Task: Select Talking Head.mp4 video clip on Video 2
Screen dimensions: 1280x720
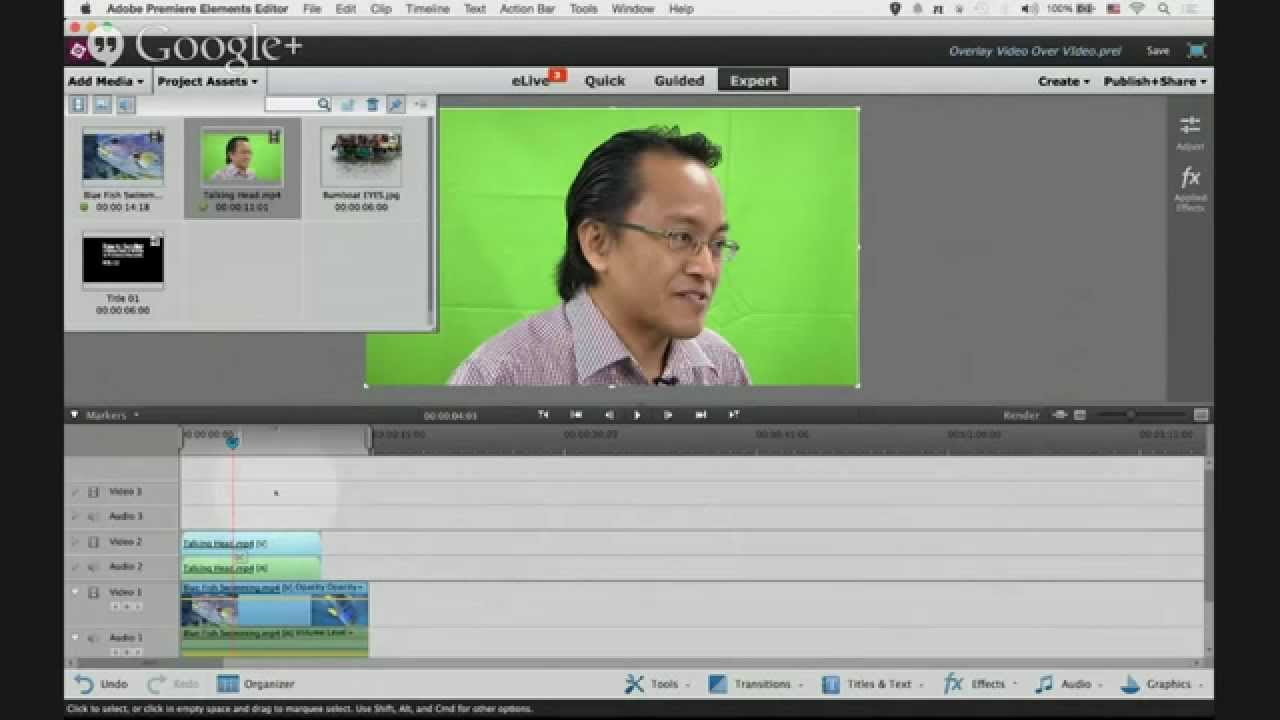Action: click(251, 544)
